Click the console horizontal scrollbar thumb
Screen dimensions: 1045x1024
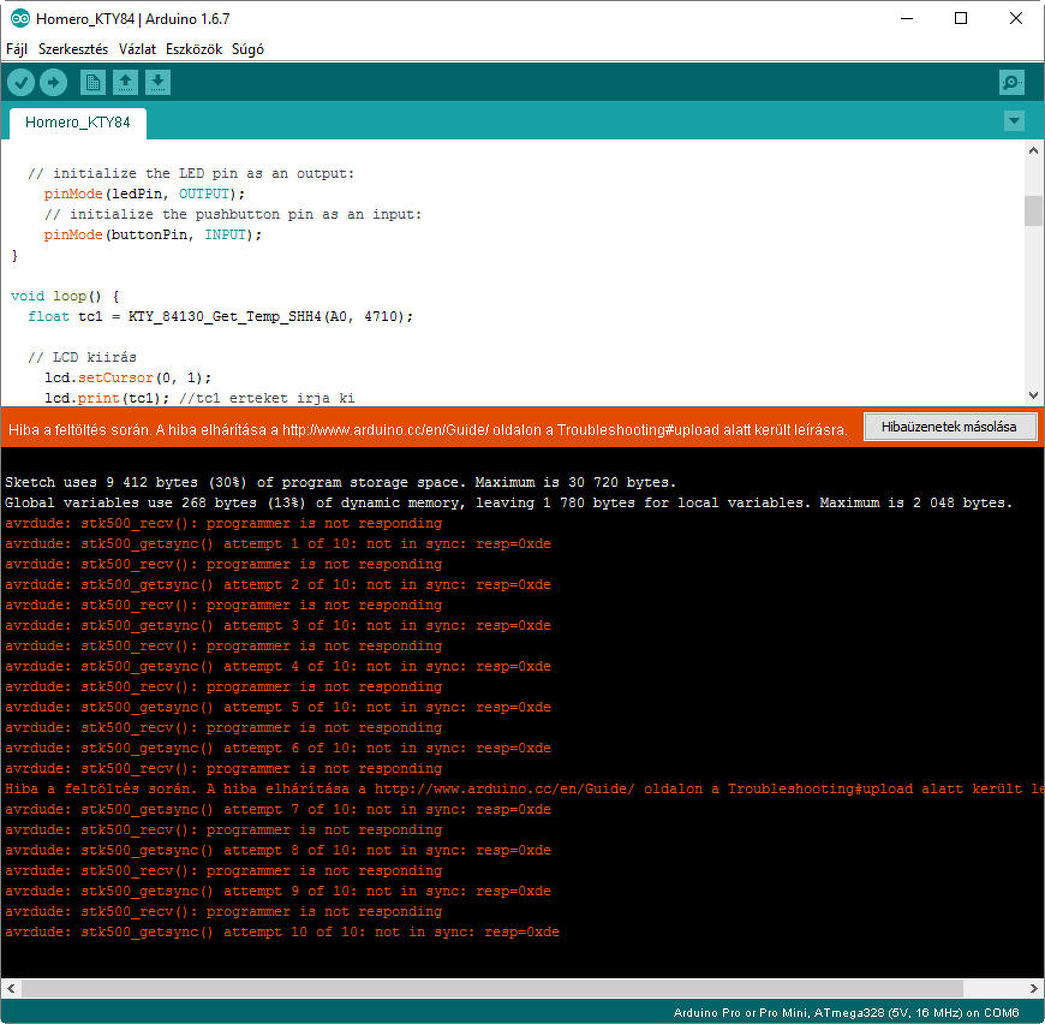[492, 988]
